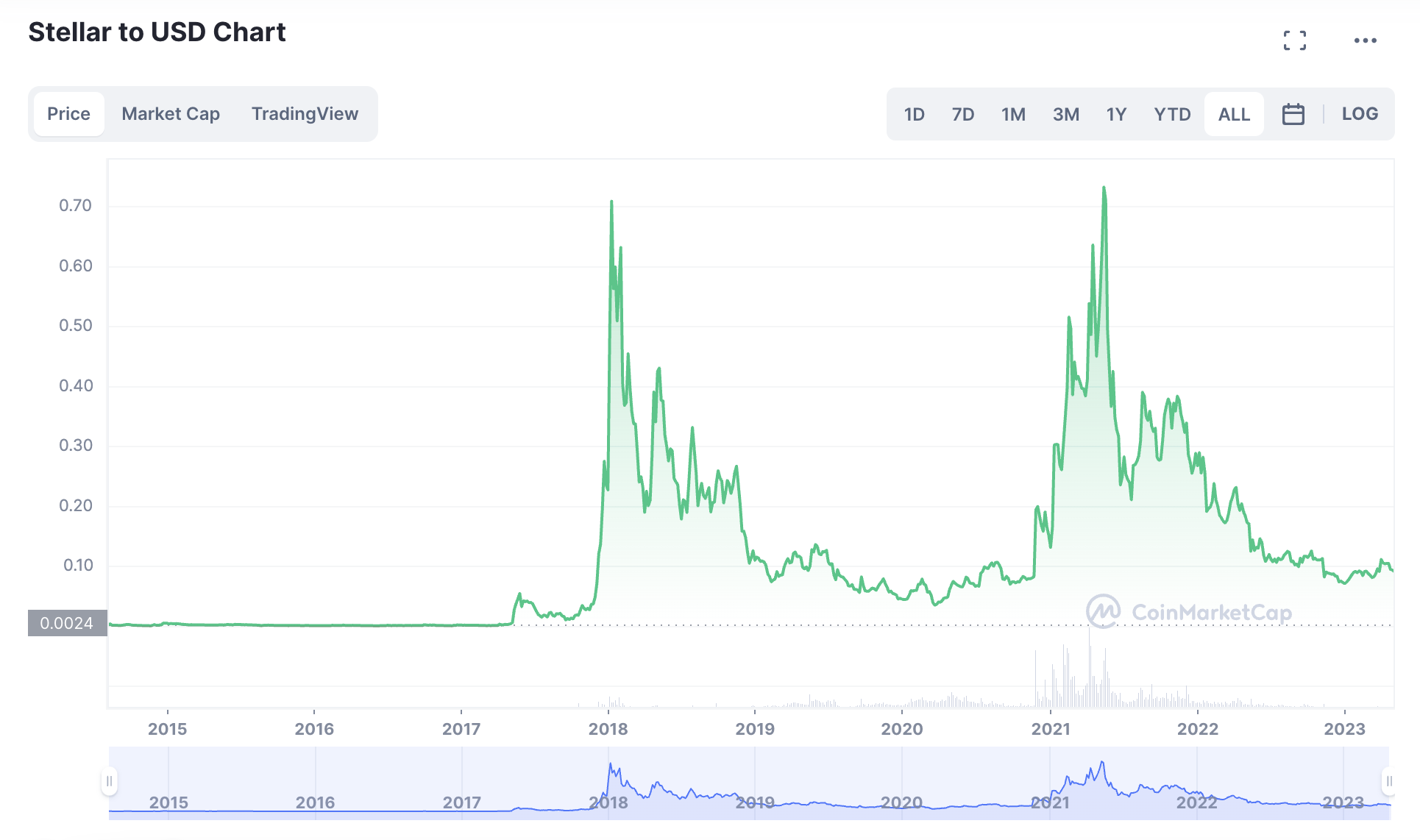Select the ALL time range
The image size is (1420, 840).
(x=1235, y=114)
